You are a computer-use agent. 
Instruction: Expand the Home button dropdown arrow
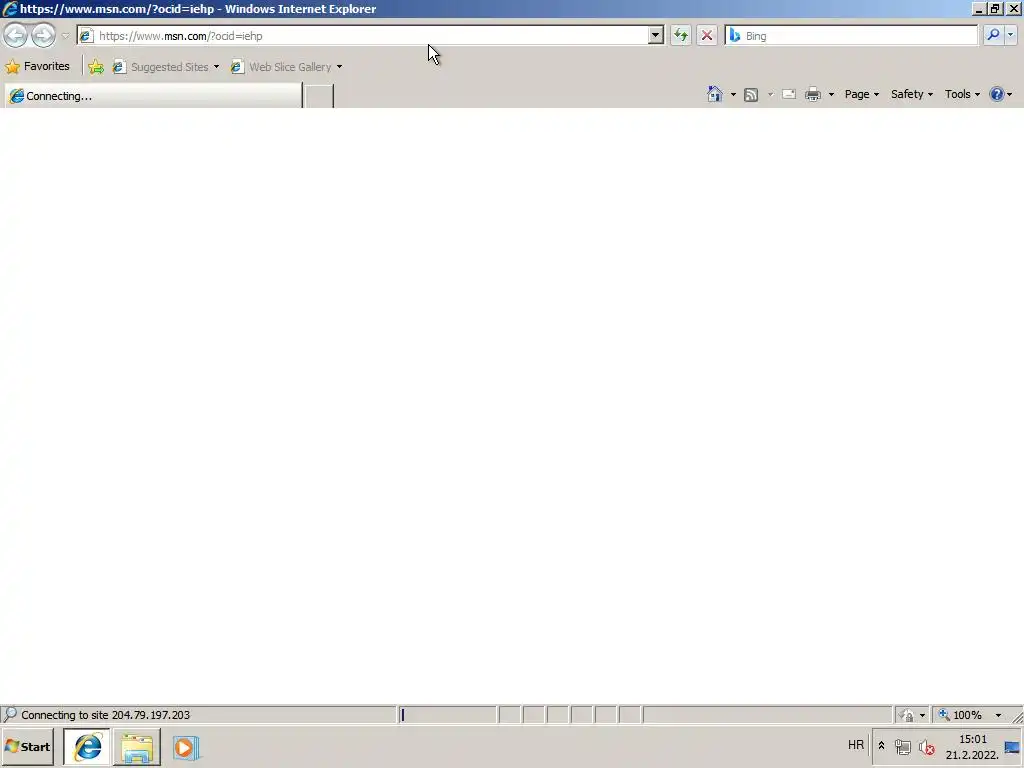(733, 95)
